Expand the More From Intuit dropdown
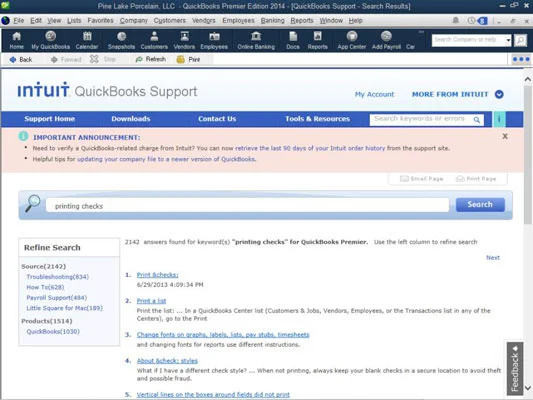 [x=499, y=94]
